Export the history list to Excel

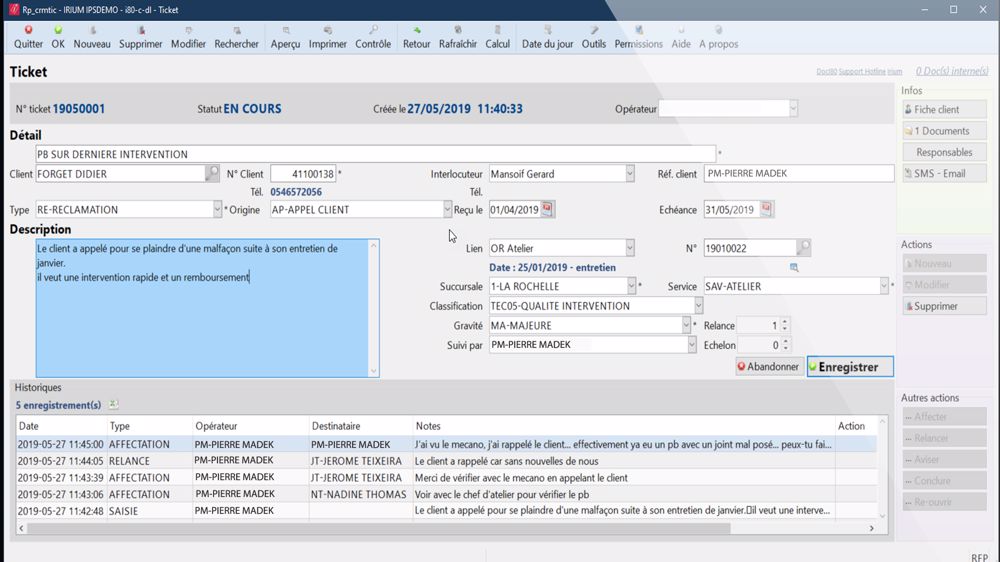pos(113,404)
